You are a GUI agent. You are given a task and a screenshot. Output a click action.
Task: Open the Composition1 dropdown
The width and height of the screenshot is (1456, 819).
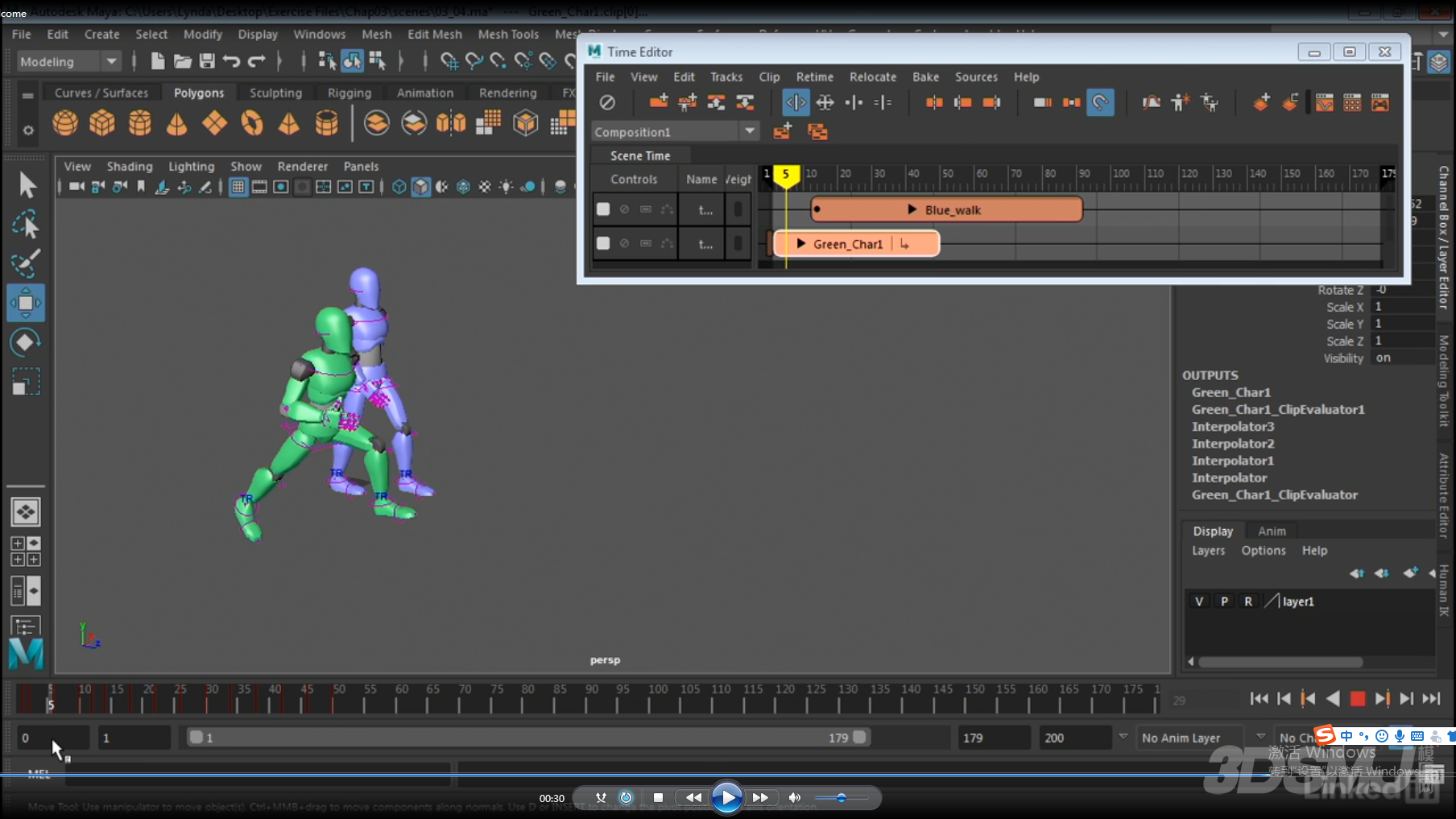tap(675, 131)
